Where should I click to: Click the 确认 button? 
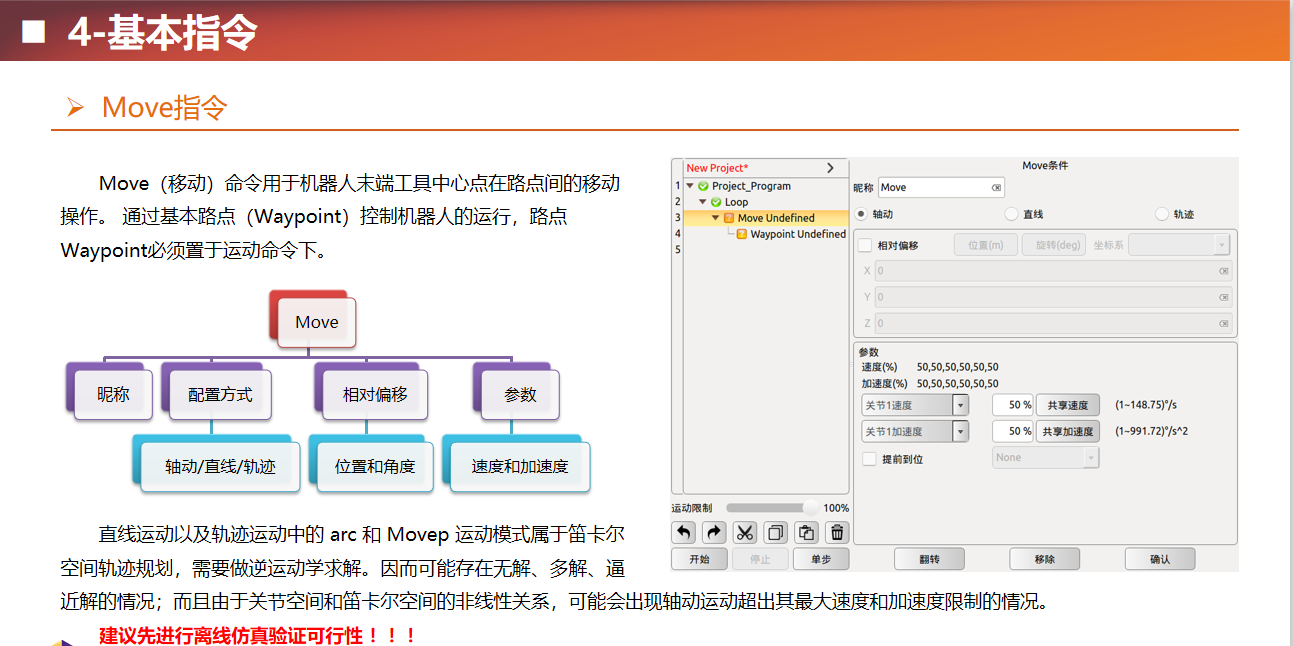pos(1160,559)
